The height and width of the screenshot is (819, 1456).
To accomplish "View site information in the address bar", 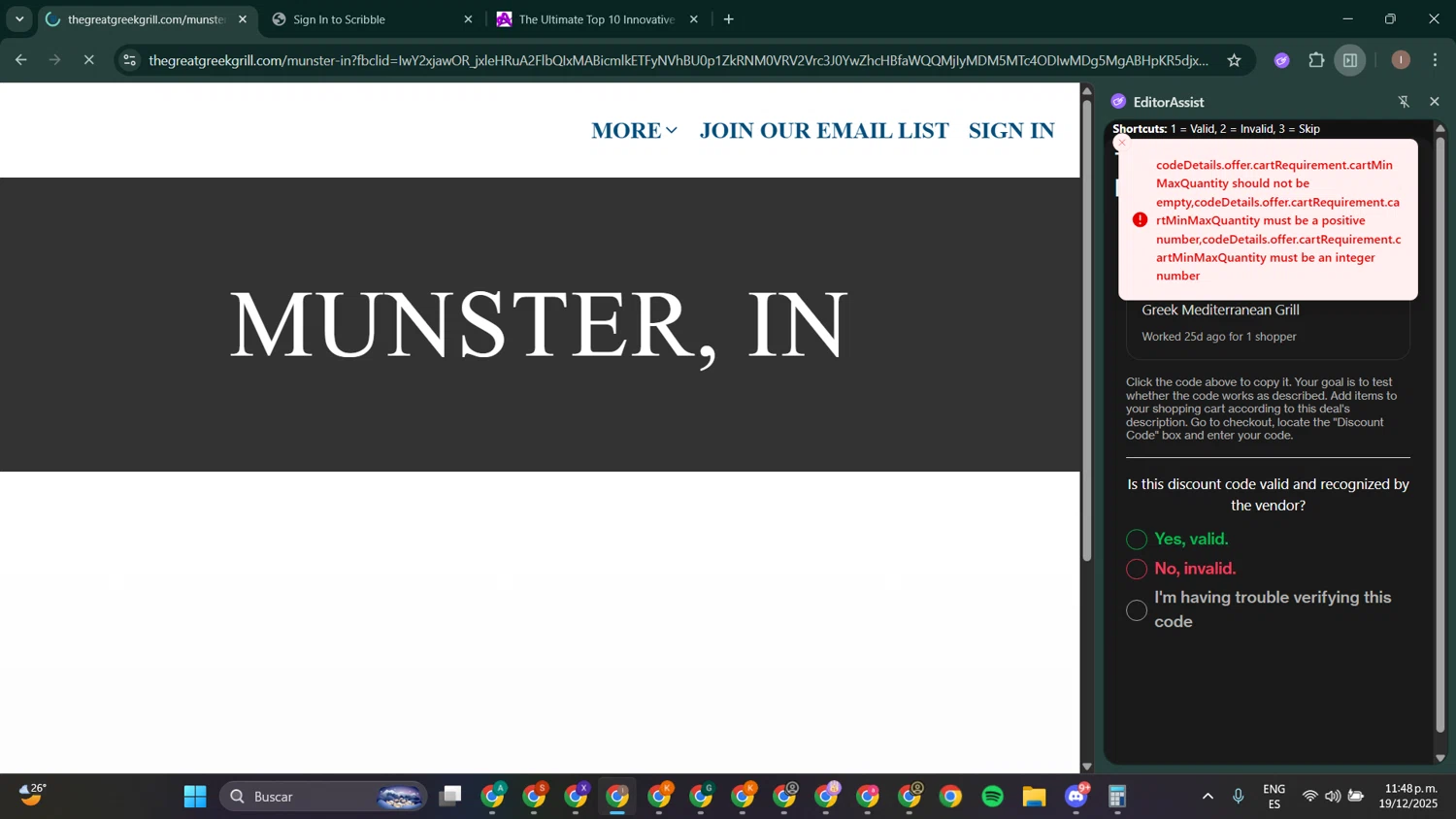I will click(129, 60).
